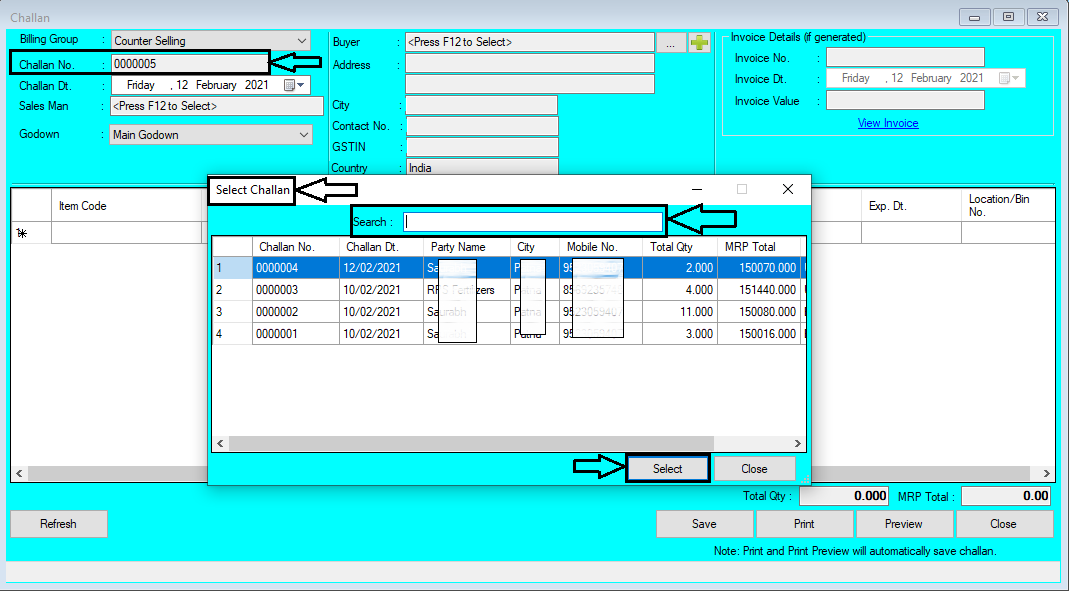This screenshot has width=1069, height=591.
Task: Click the Save button
Action: [x=704, y=523]
